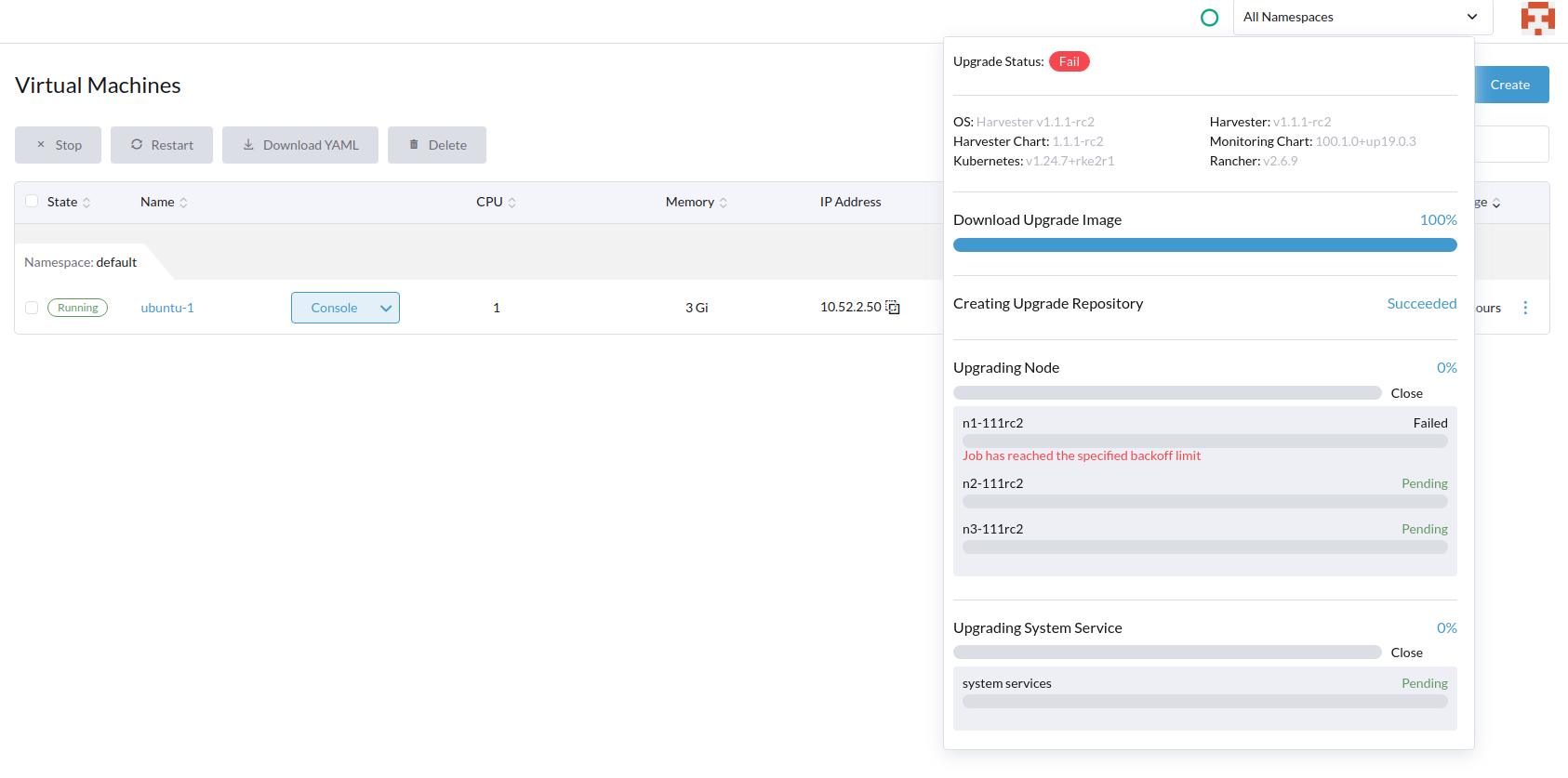The width and height of the screenshot is (1568, 778).
Task: Select the n2-111rc2 node row
Action: 1205,492
